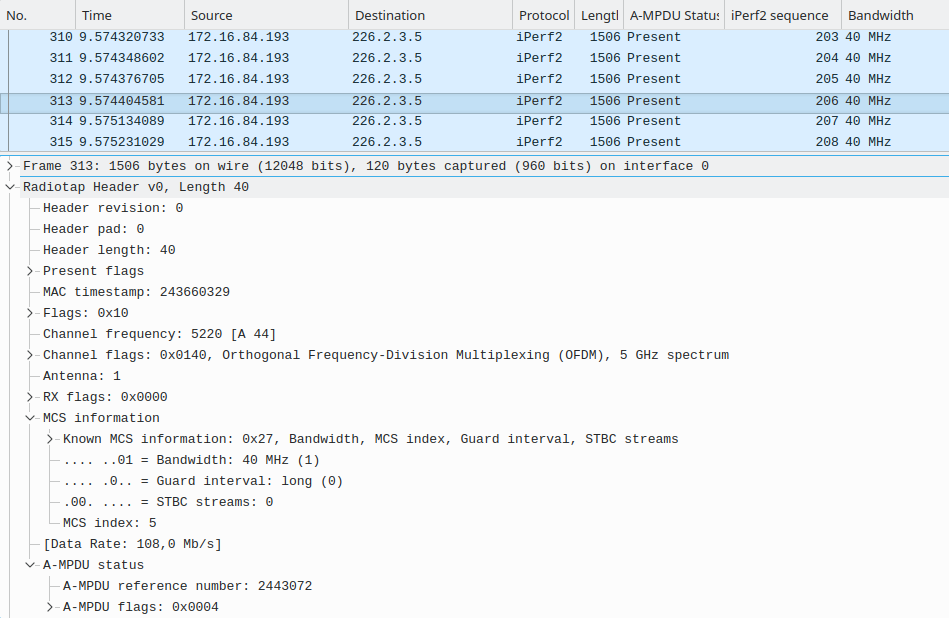Sort by the A-MPDU Status column header
949x618 pixels.
click(674, 15)
